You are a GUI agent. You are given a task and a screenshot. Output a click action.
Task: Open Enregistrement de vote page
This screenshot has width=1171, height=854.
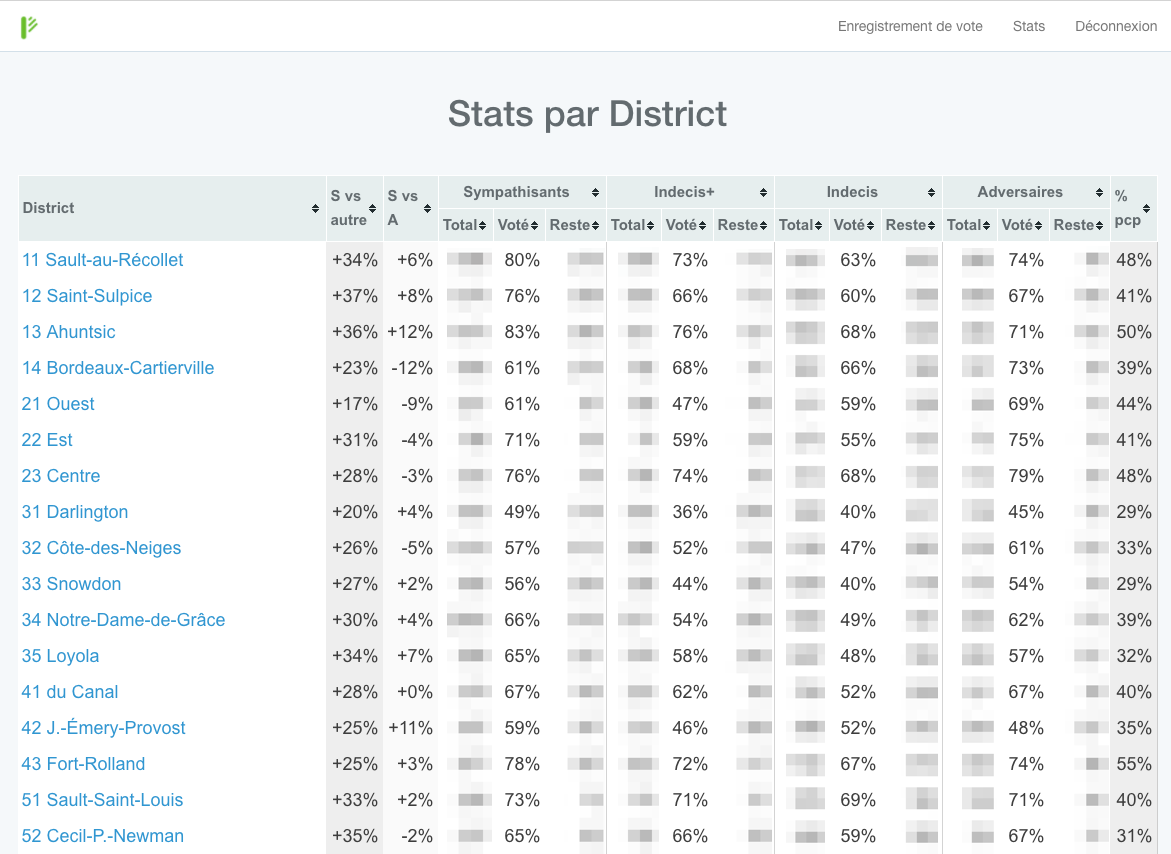pyautogui.click(x=910, y=26)
